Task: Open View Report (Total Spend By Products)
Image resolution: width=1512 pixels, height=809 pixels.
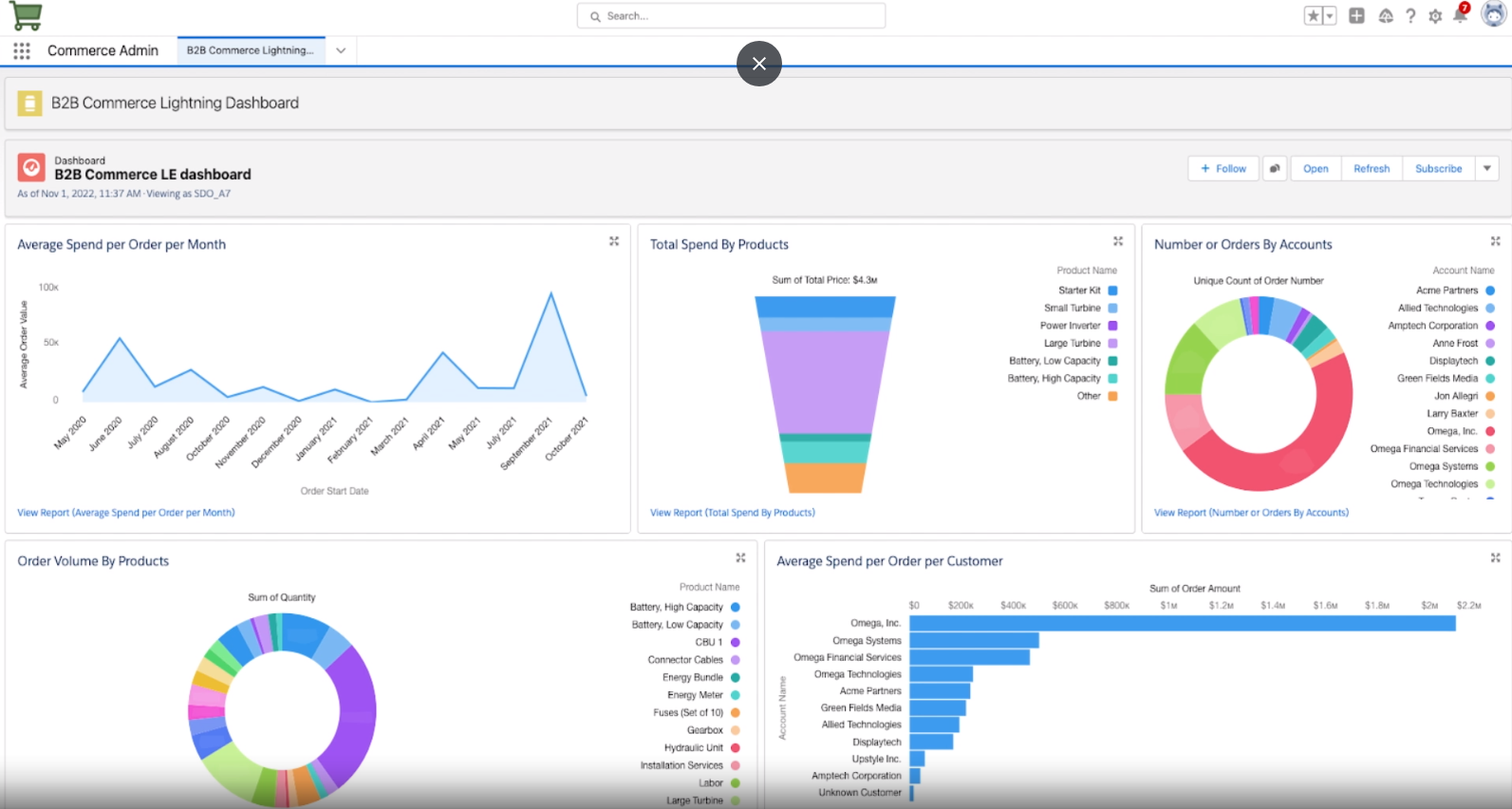Action: click(x=733, y=513)
